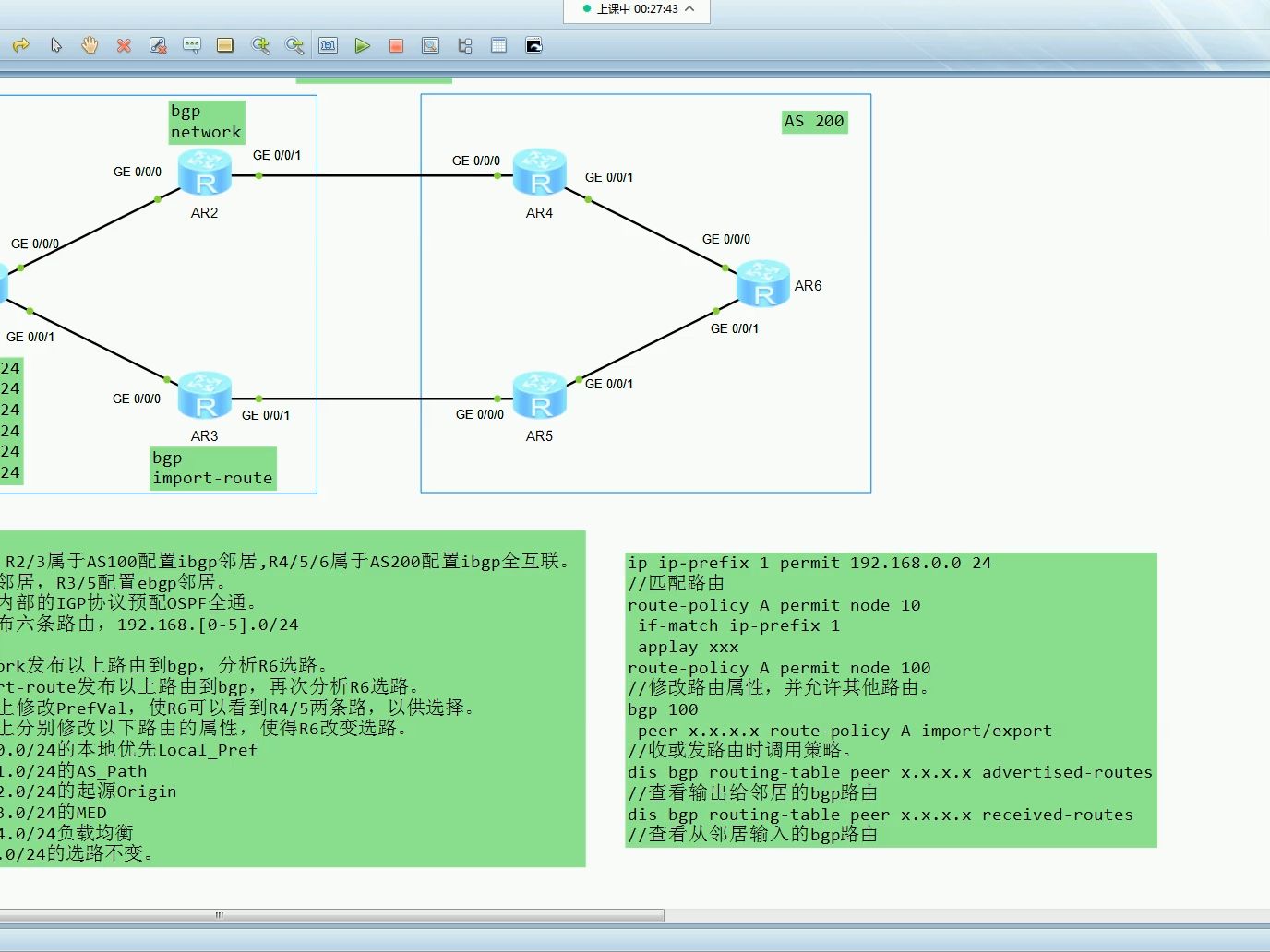Click the horizontal scrollbar thumb
Screen dimensions: 1270x952
331,915
